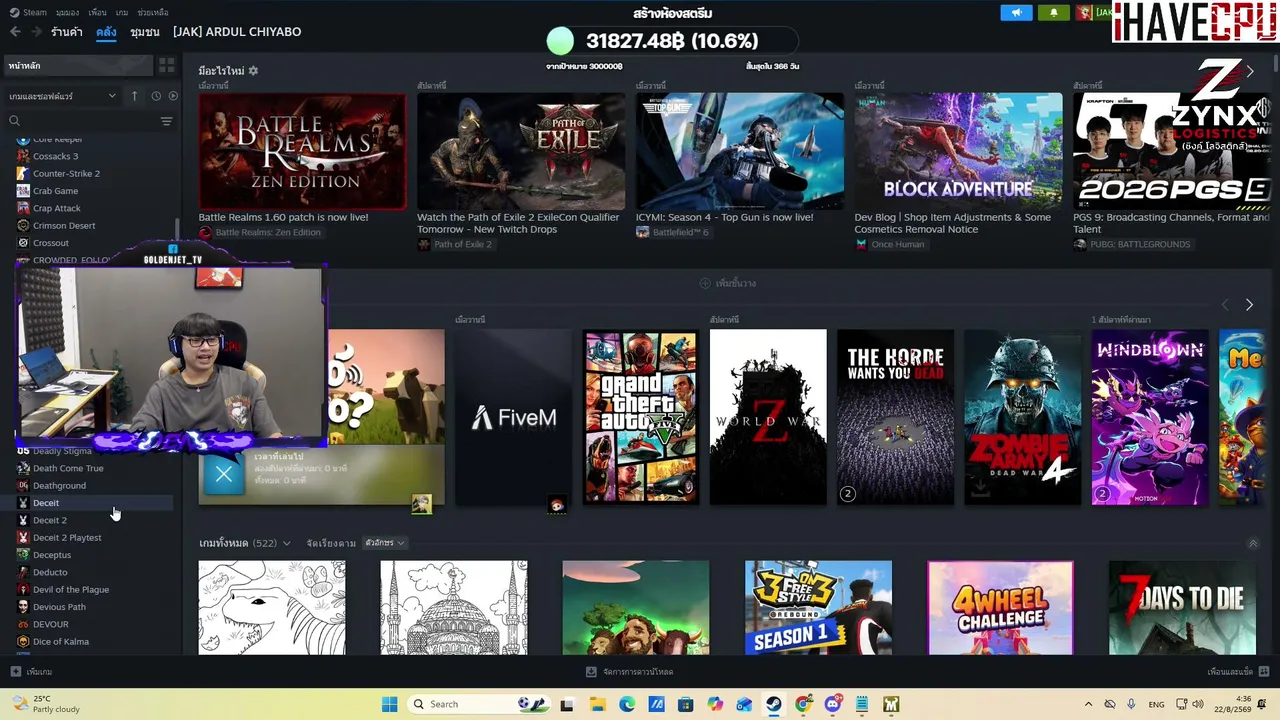Screen dimensions: 1280x720
Task: Show next recent games with the right arrow
Action: pos(1249,305)
